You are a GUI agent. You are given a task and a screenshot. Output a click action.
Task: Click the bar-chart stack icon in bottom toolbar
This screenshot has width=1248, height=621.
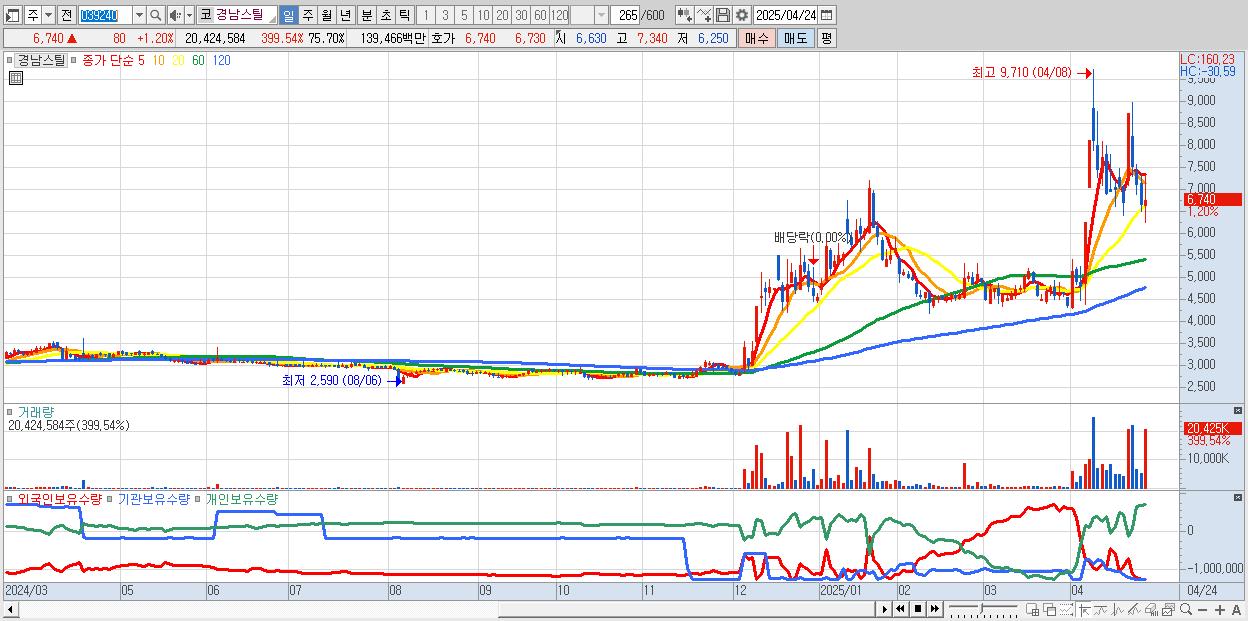[1151, 609]
